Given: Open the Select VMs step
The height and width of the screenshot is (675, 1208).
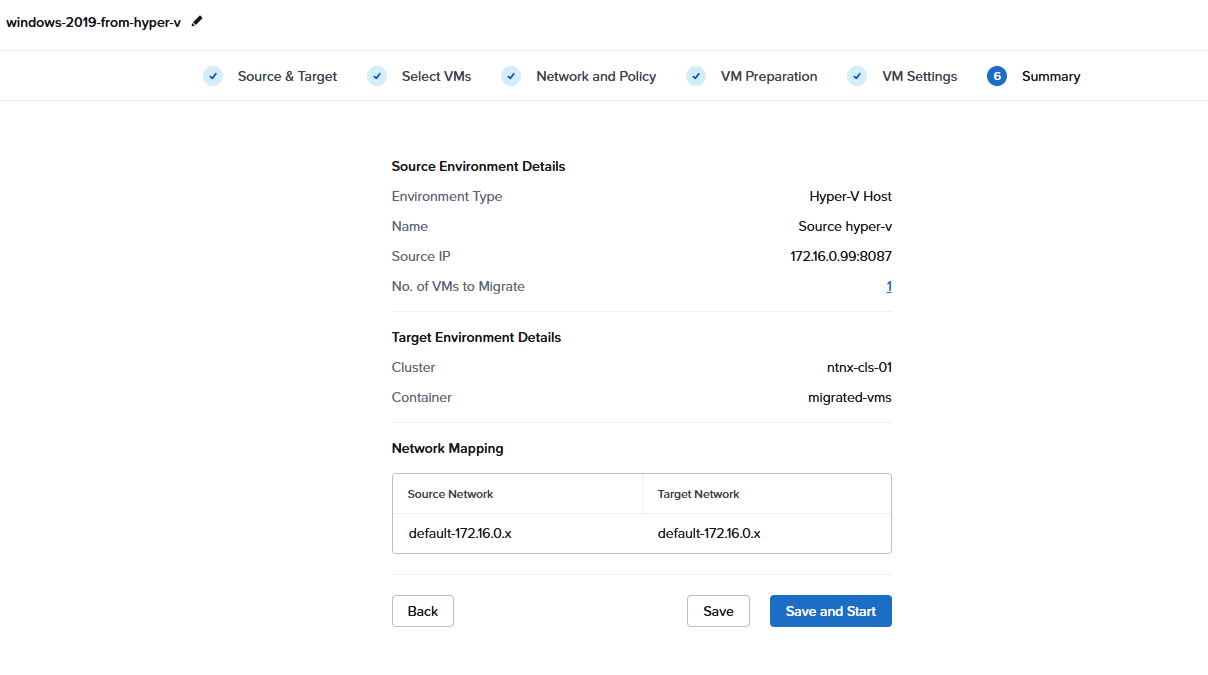Looking at the screenshot, I should (436, 76).
